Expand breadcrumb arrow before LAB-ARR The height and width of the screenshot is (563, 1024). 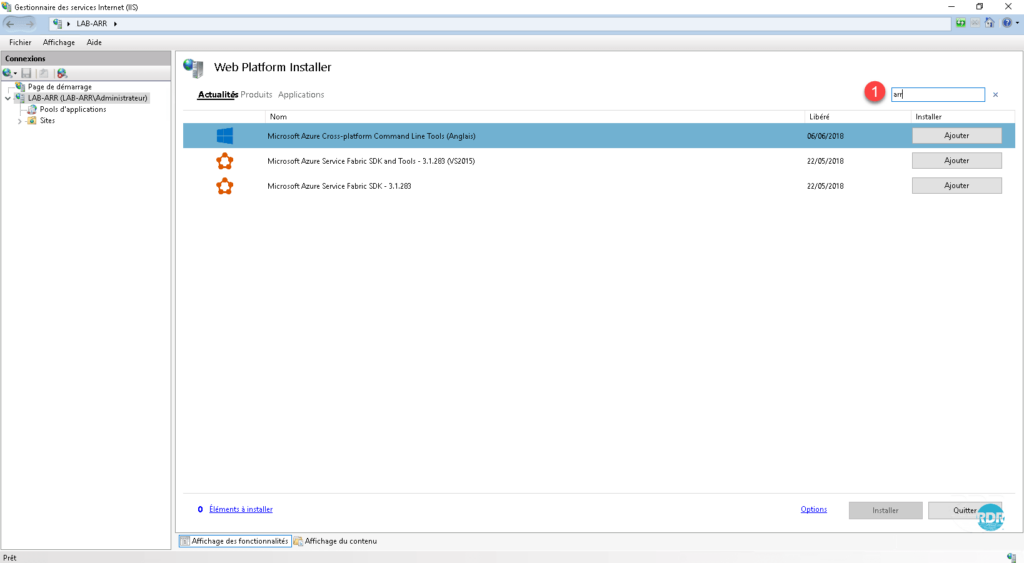[69, 24]
